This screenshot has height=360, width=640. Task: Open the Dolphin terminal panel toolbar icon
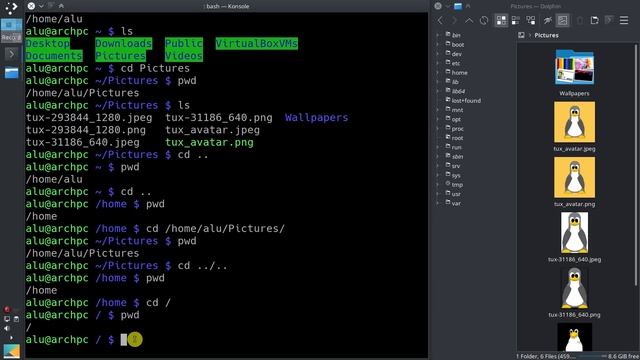609,20
